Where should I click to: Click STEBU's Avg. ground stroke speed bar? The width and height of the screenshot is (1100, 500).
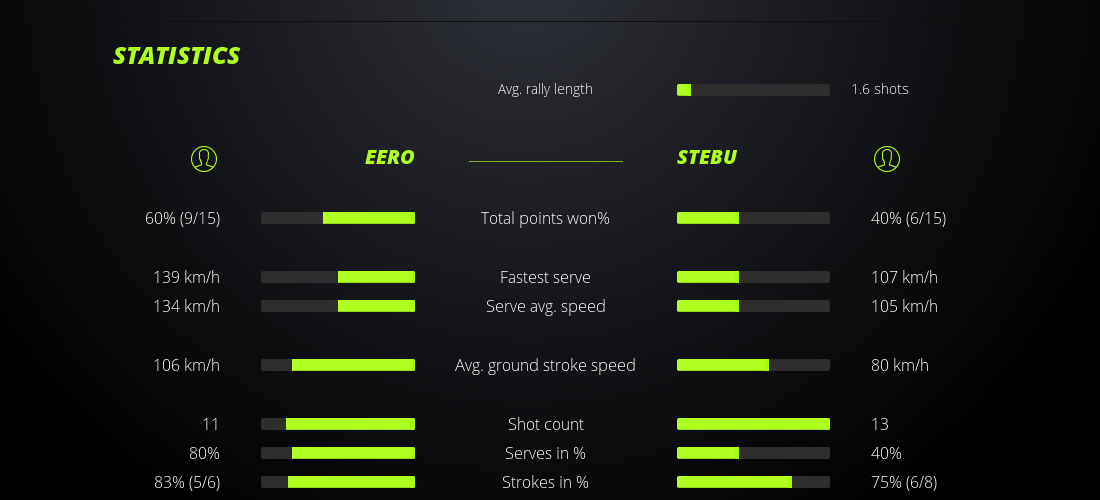point(753,365)
